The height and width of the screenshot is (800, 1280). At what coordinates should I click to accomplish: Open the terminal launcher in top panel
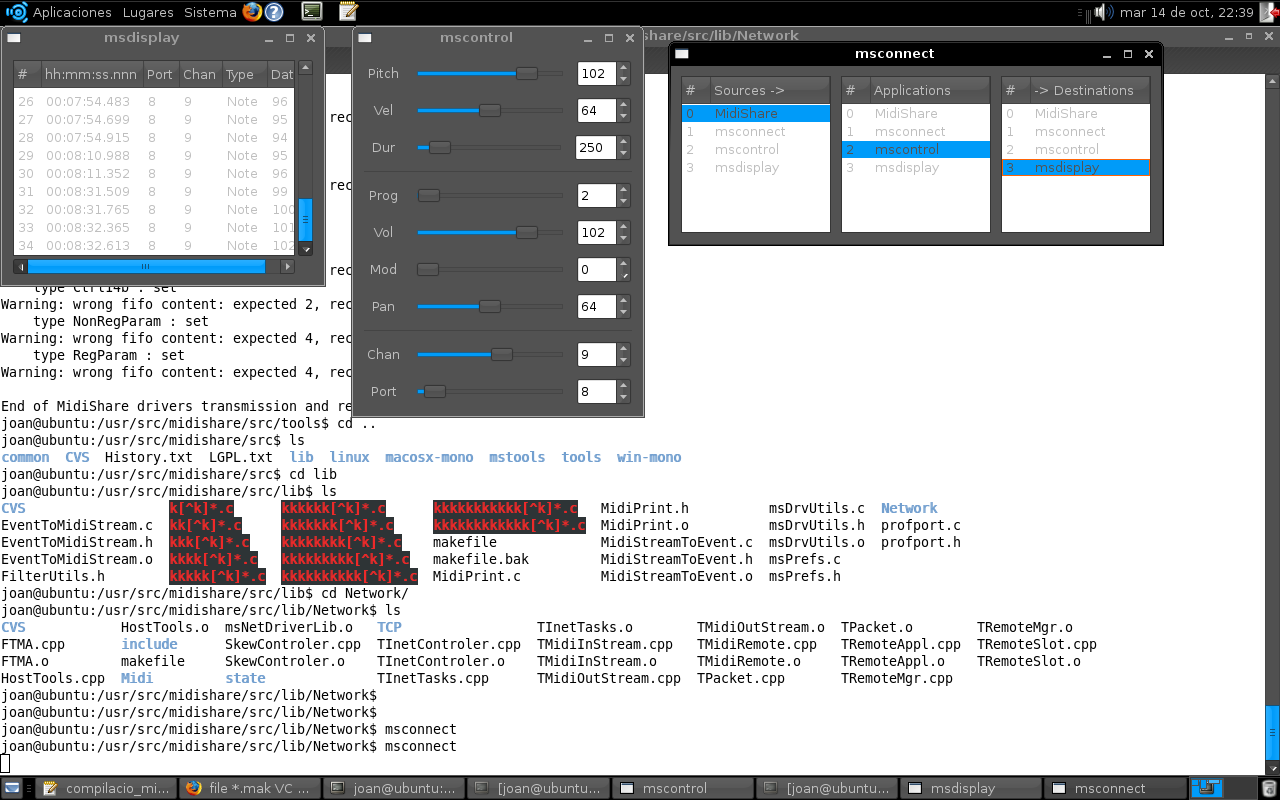pos(312,12)
